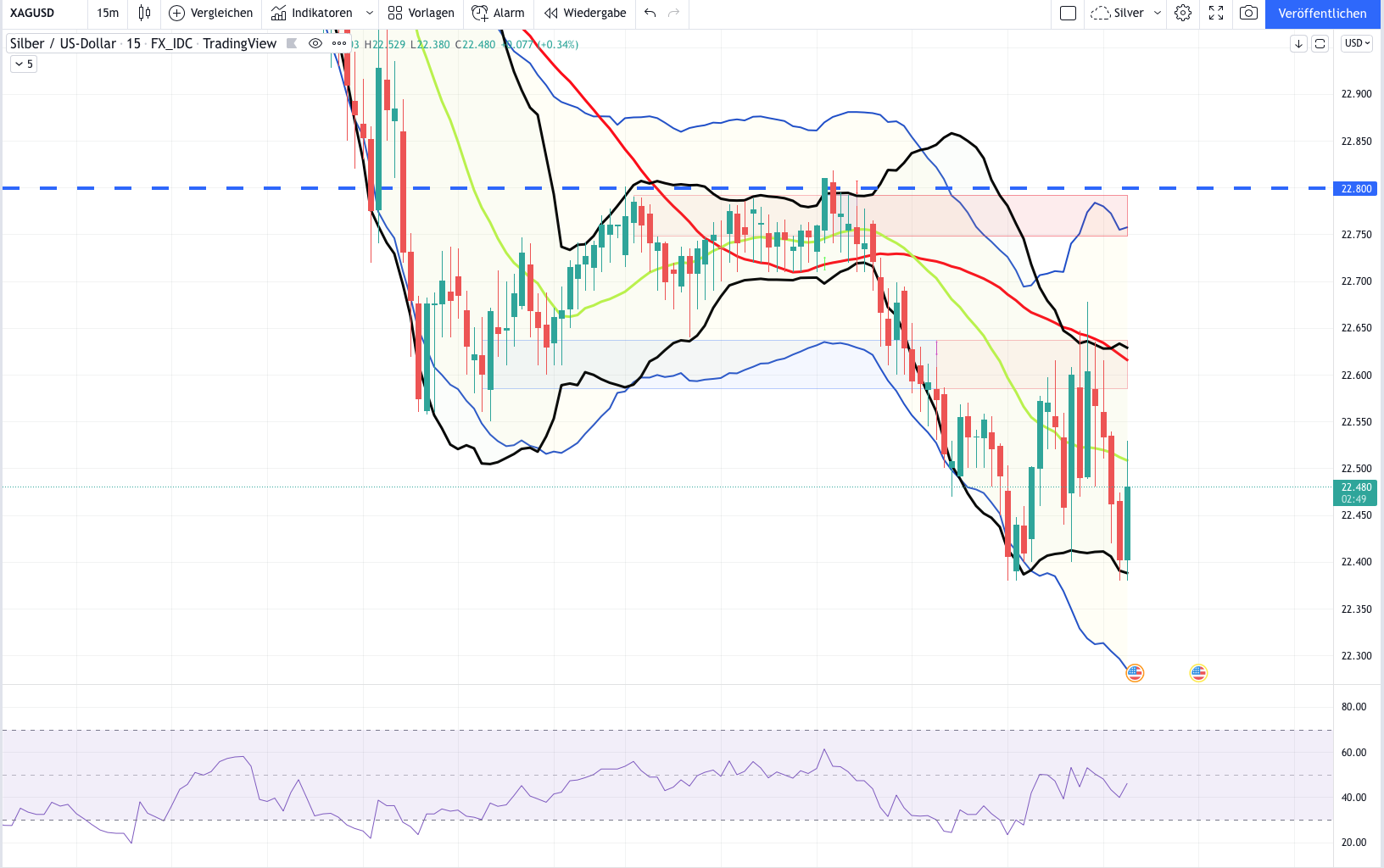This screenshot has width=1384, height=868.
Task: Open chart settings gear icon
Action: [1183, 13]
